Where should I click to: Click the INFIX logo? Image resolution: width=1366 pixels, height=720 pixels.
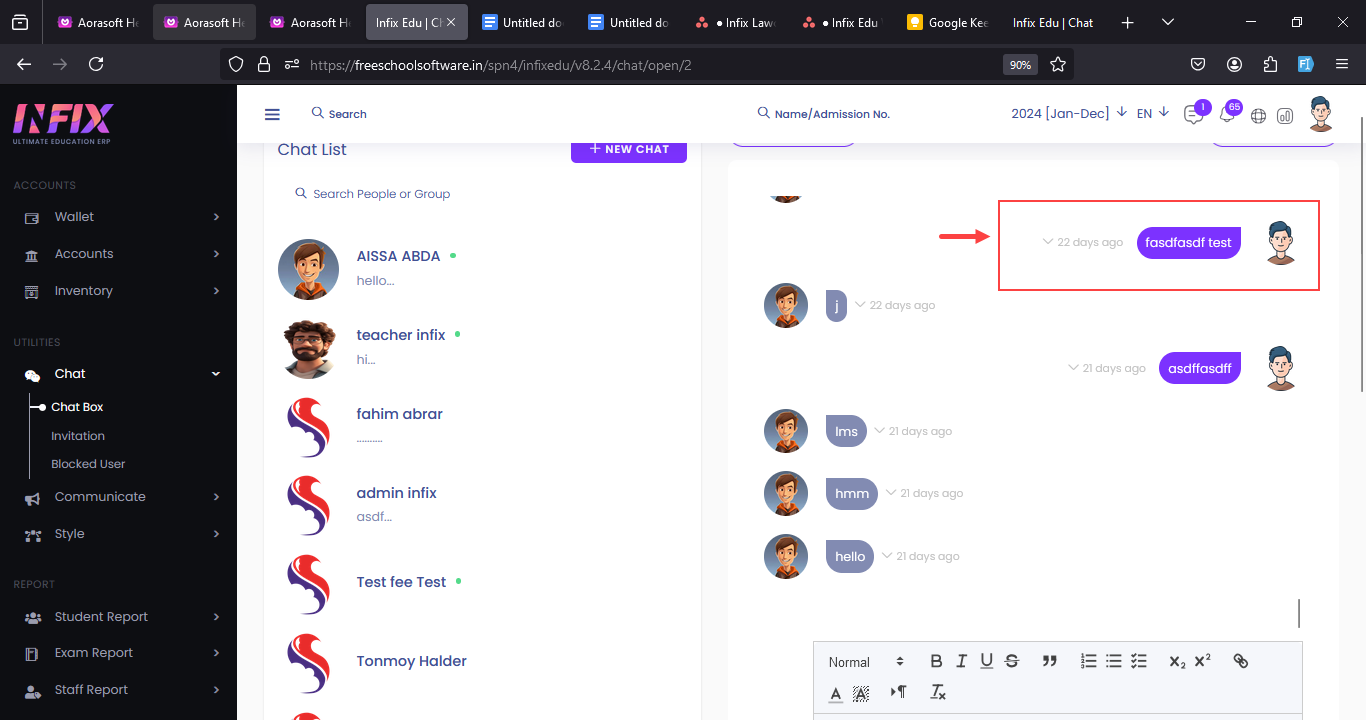[x=63, y=125]
